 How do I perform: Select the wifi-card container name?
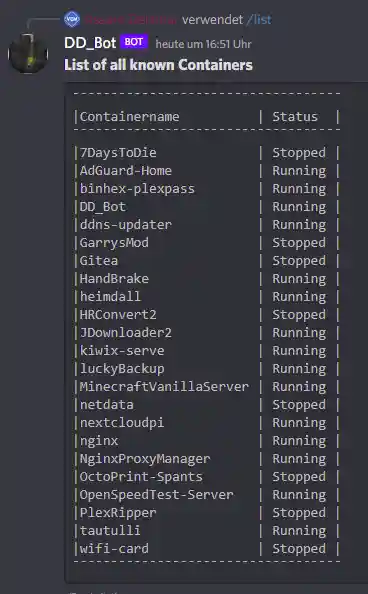[114, 549]
